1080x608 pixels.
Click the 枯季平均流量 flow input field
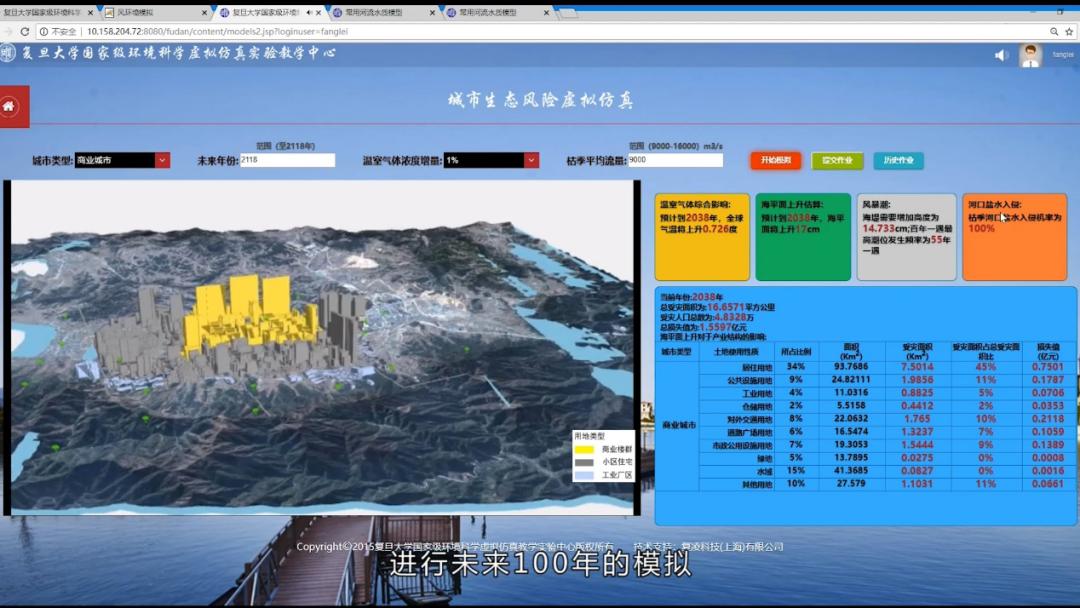point(674,160)
